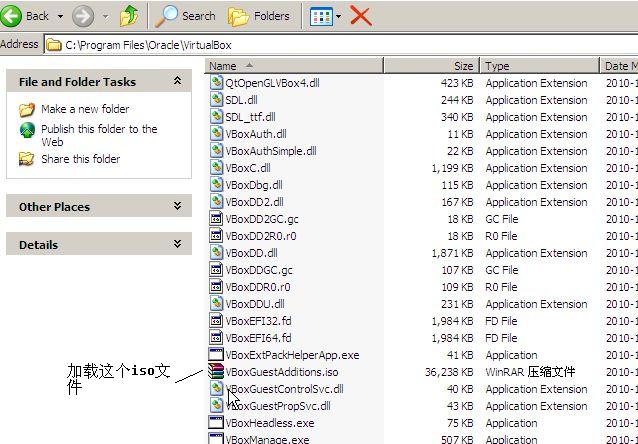Click Publish this folder to the Web

pos(99,136)
